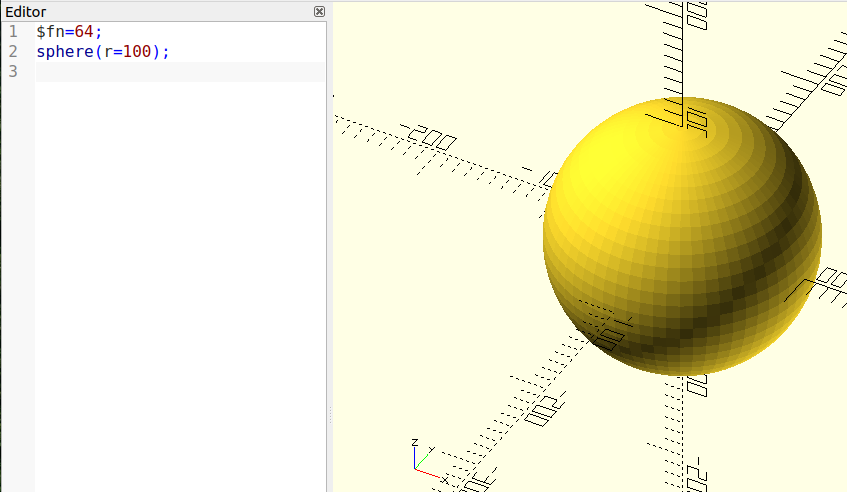This screenshot has width=847, height=492.
Task: Click the red X axis arrow
Action: point(428,473)
